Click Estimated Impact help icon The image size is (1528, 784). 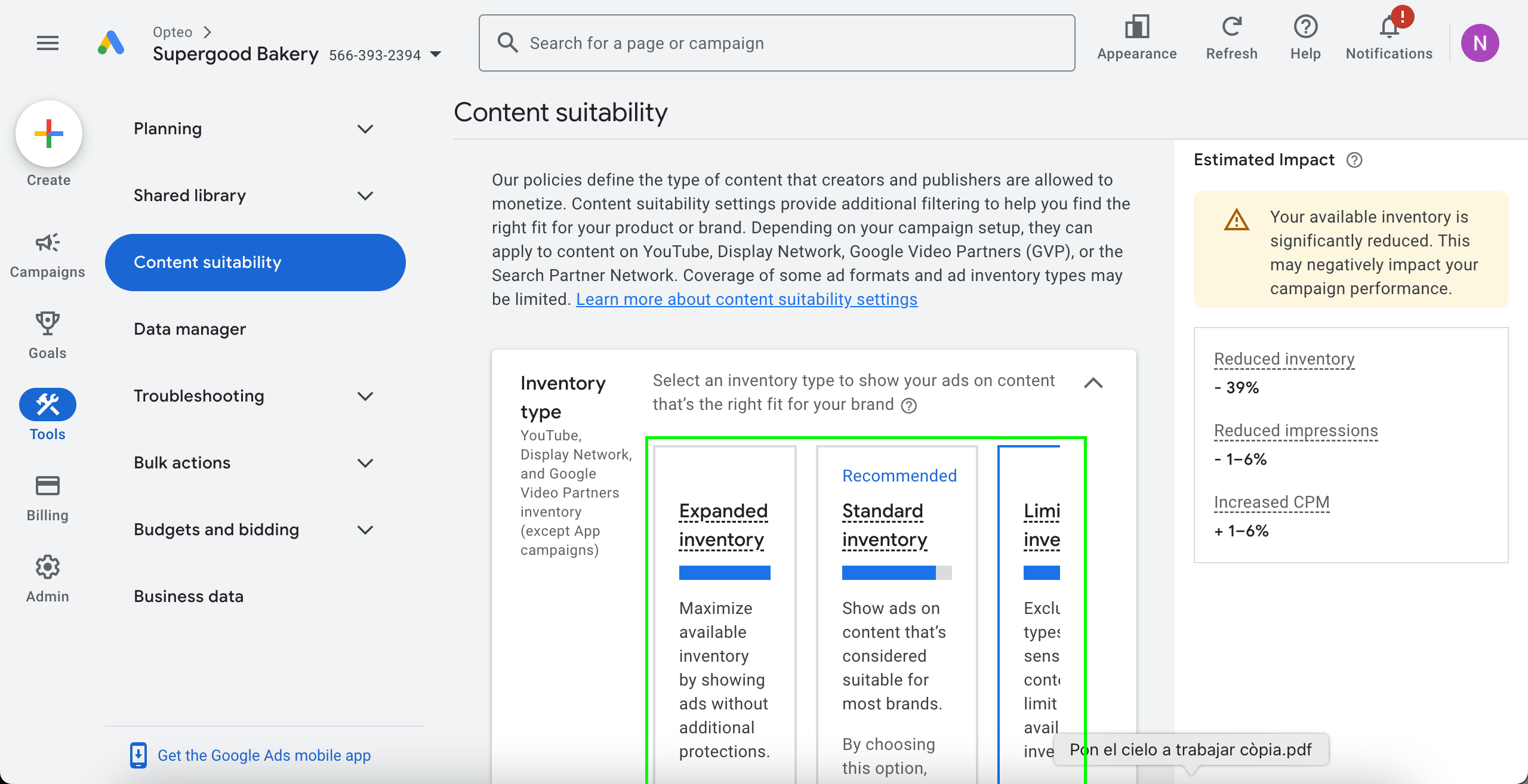1354,160
